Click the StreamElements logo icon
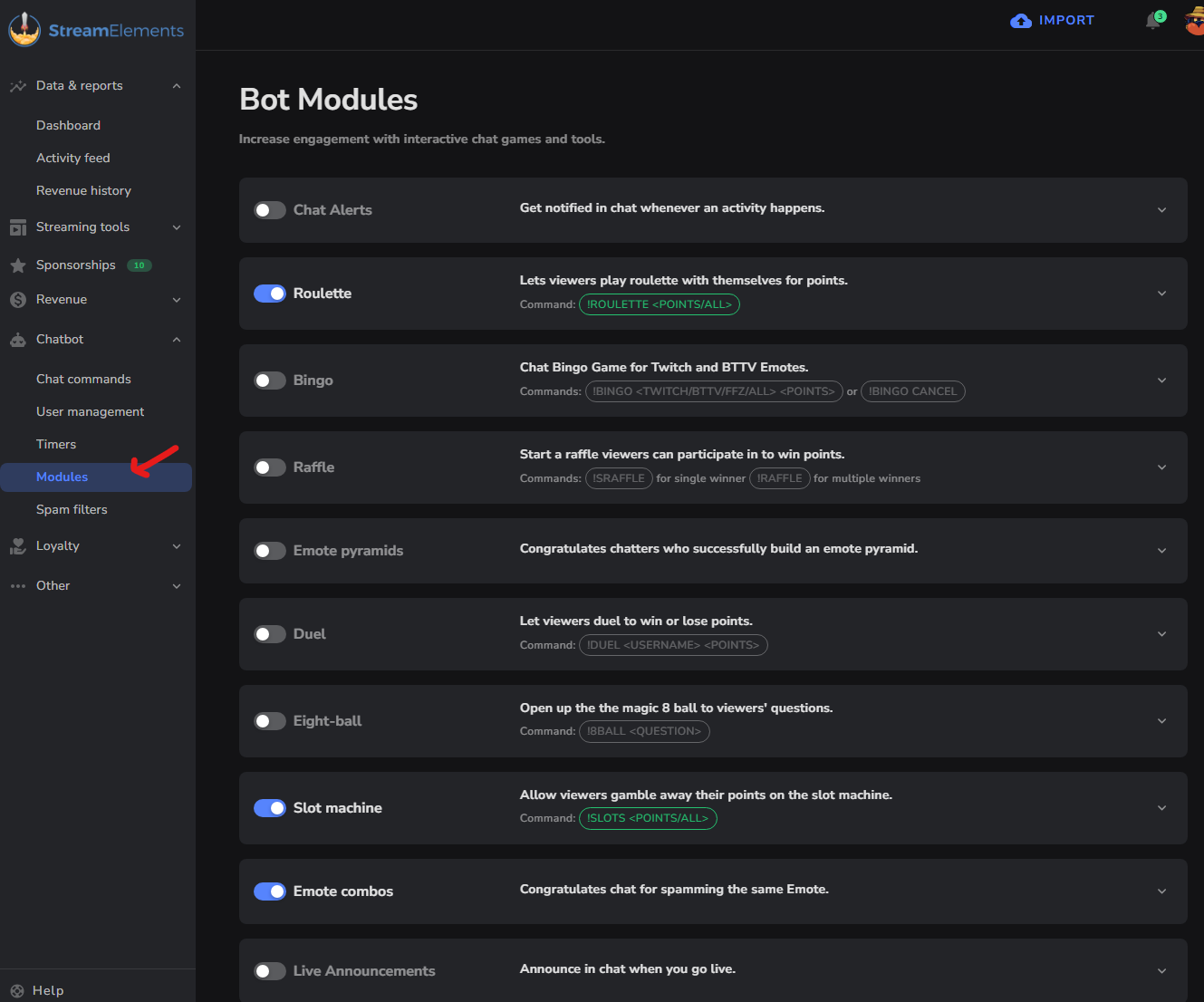 coord(24,29)
